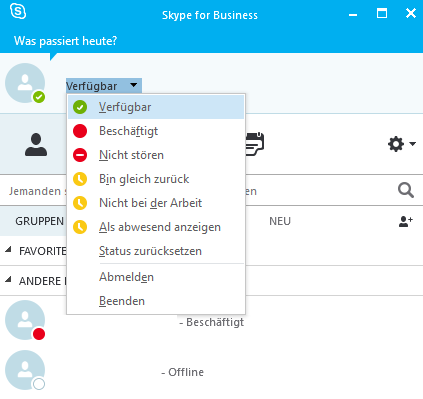The width and height of the screenshot is (423, 399).
Task: Open the Contacts person icon tab
Action: pos(36,144)
